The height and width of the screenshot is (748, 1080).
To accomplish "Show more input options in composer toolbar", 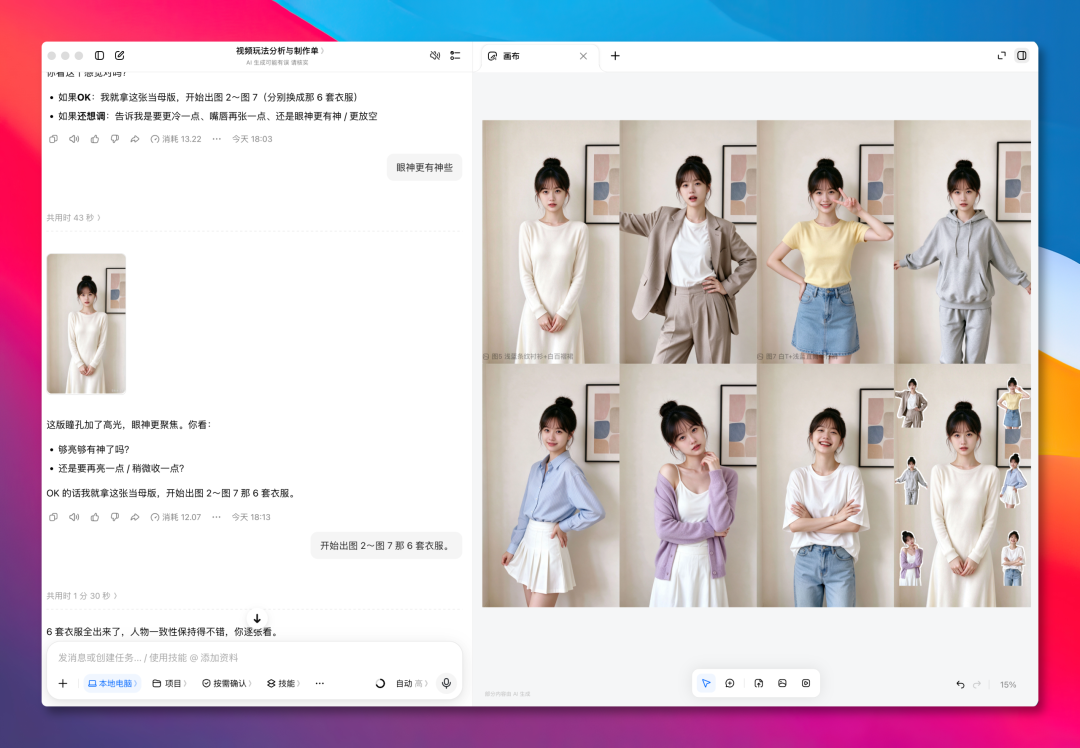I will point(320,683).
